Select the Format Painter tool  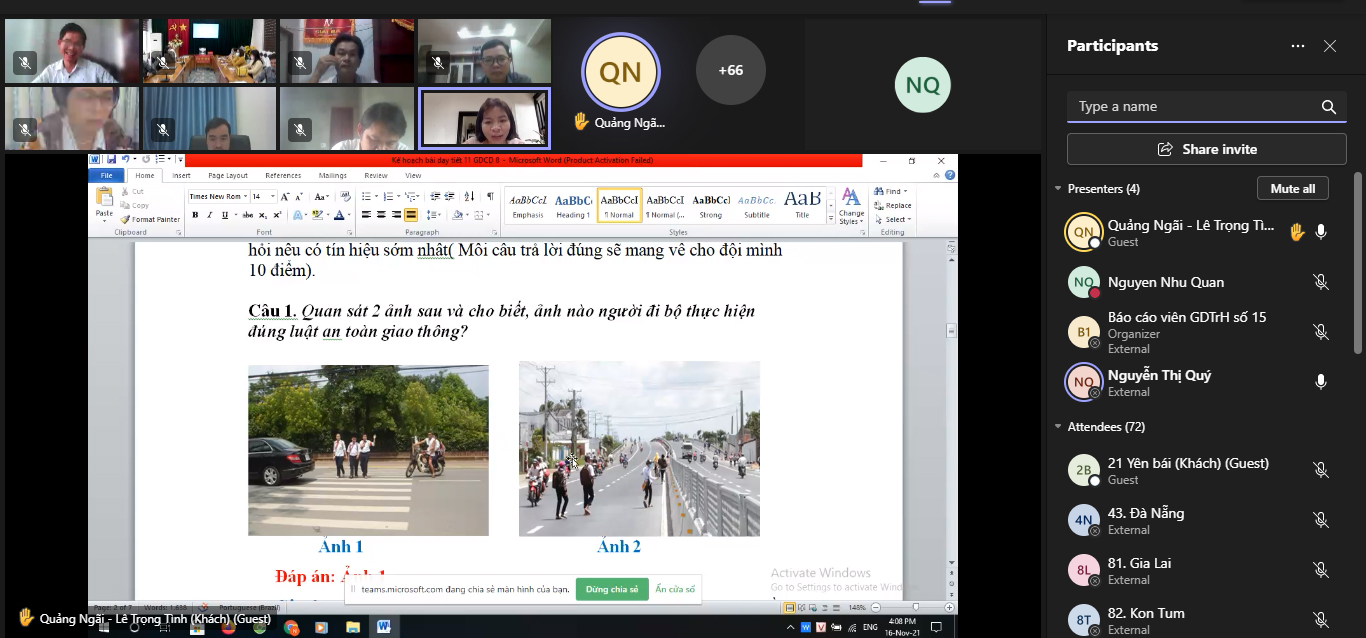click(151, 219)
